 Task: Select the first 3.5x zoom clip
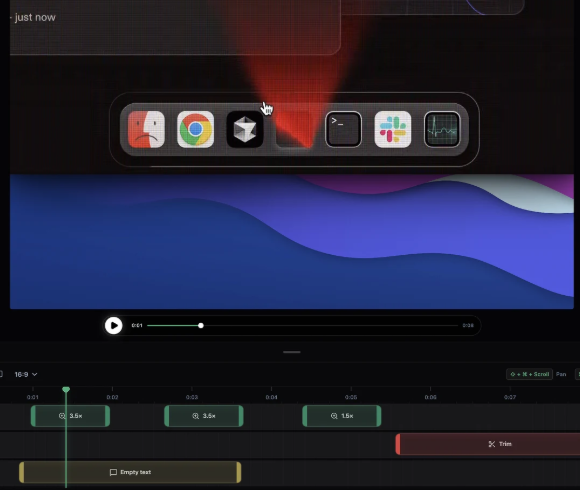(70, 416)
